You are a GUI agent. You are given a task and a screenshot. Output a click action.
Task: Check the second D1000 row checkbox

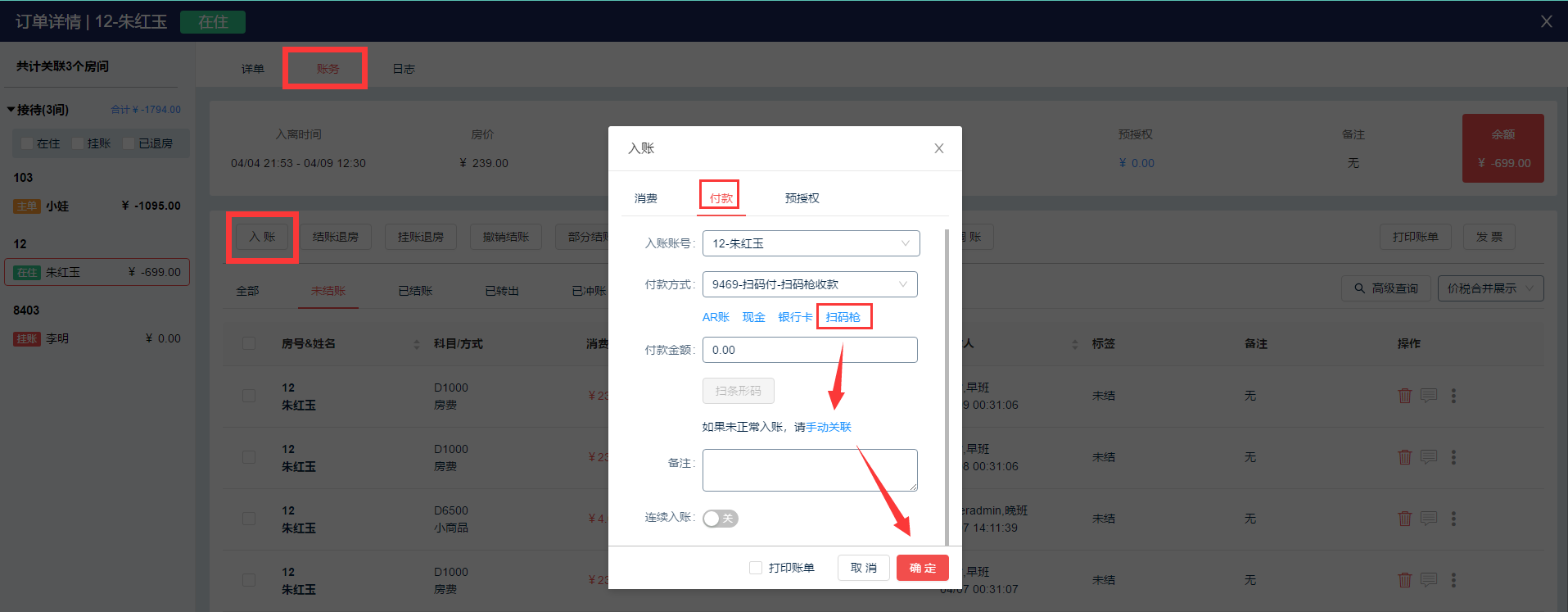pos(249,457)
